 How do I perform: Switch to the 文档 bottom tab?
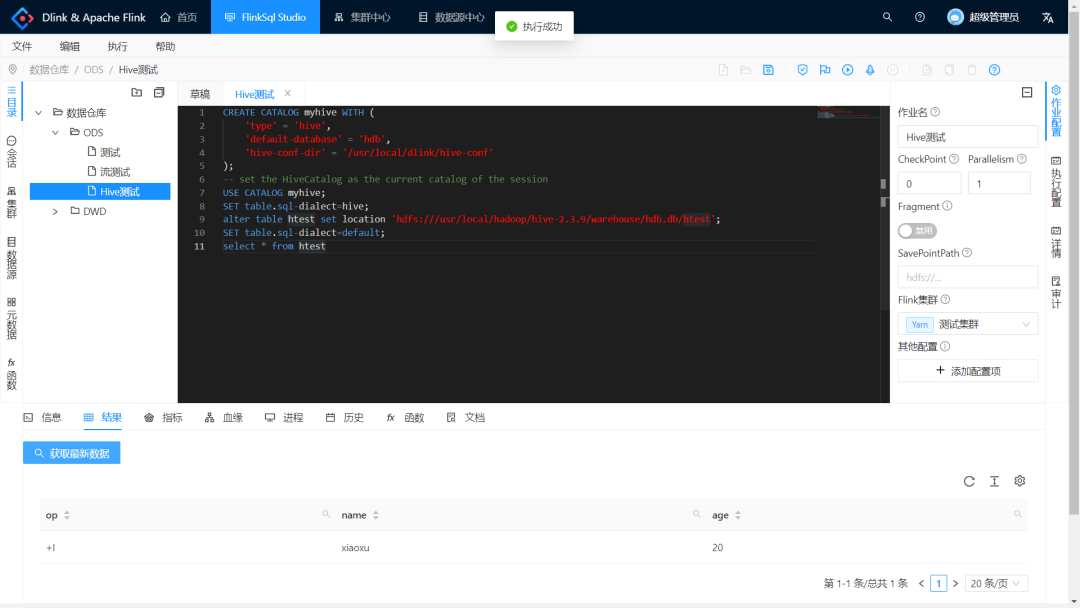pos(466,417)
